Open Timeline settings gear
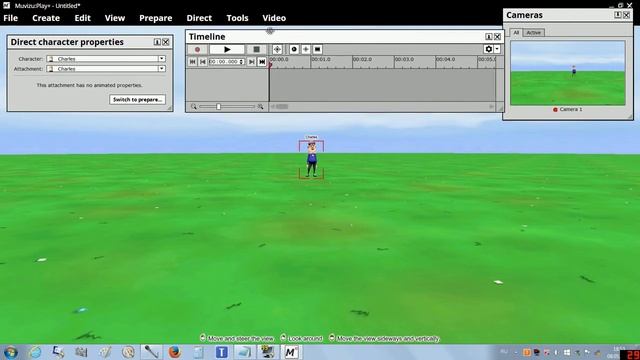Screen dimensions: 640x360 489,49
